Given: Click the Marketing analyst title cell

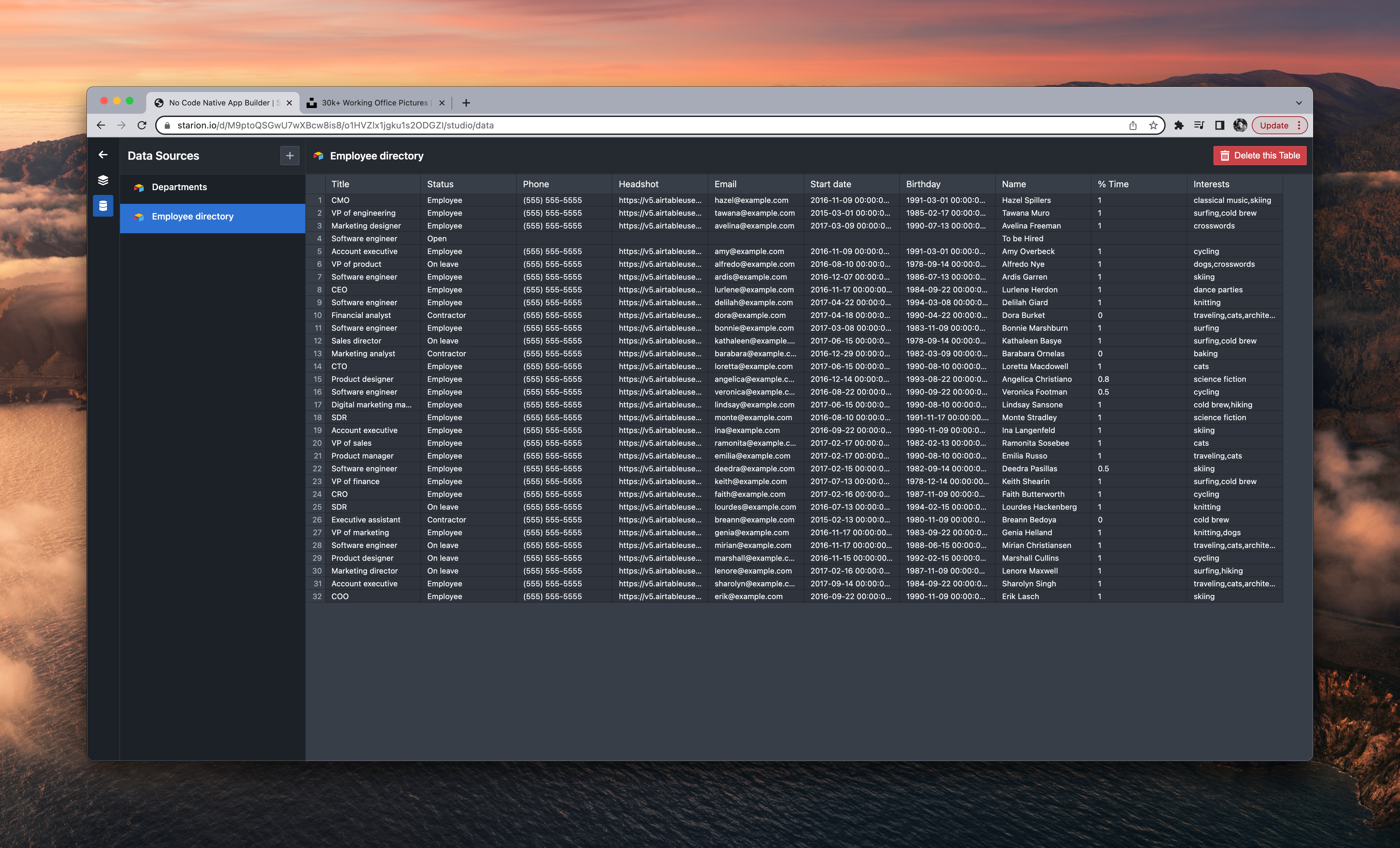Looking at the screenshot, I should point(373,353).
